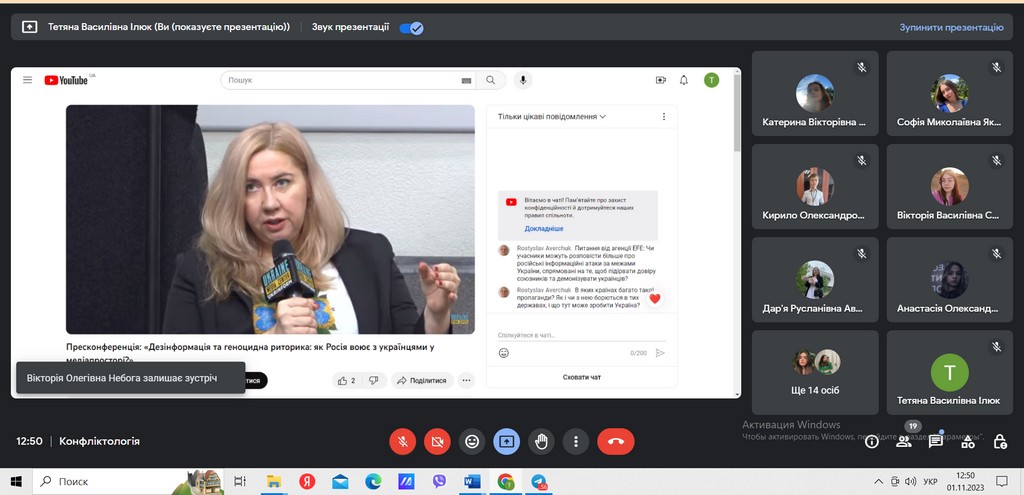This screenshot has width=1024, height=495.
Task: Click the YouTube voice search microphone
Action: coord(523,80)
